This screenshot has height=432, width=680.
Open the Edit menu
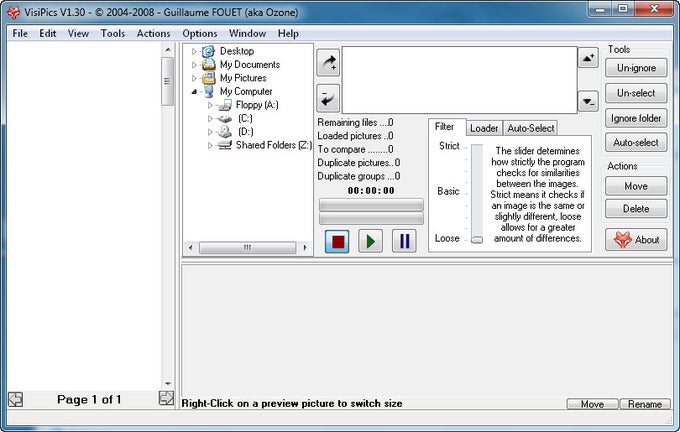pyautogui.click(x=48, y=33)
